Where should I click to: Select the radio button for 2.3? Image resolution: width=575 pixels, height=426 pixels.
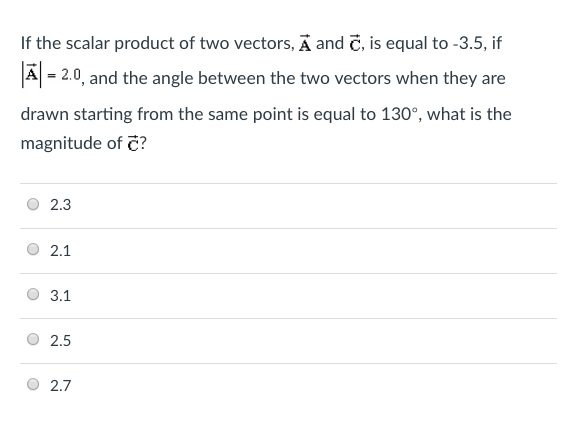click(x=33, y=204)
